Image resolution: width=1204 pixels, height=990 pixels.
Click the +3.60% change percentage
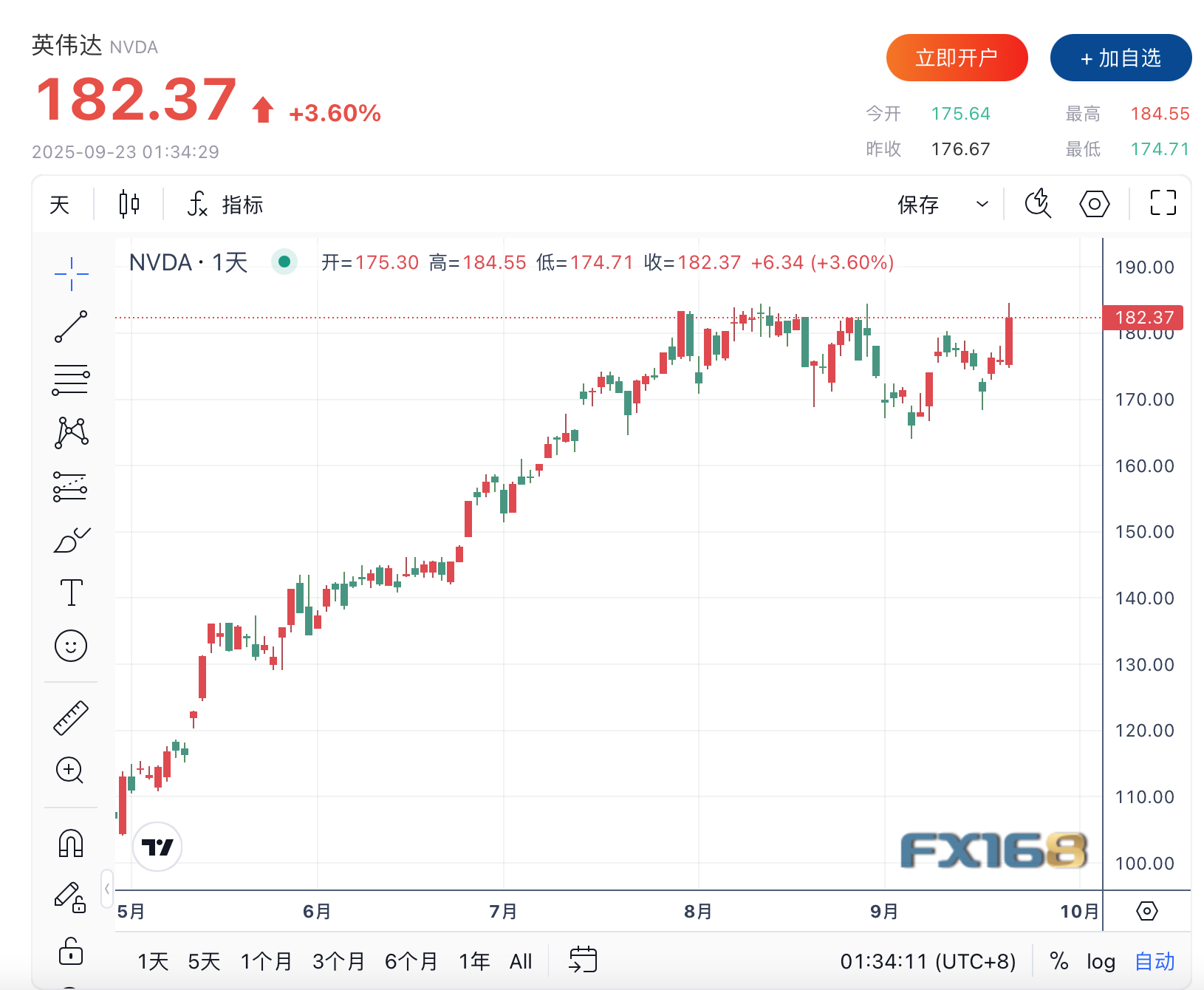pos(335,113)
